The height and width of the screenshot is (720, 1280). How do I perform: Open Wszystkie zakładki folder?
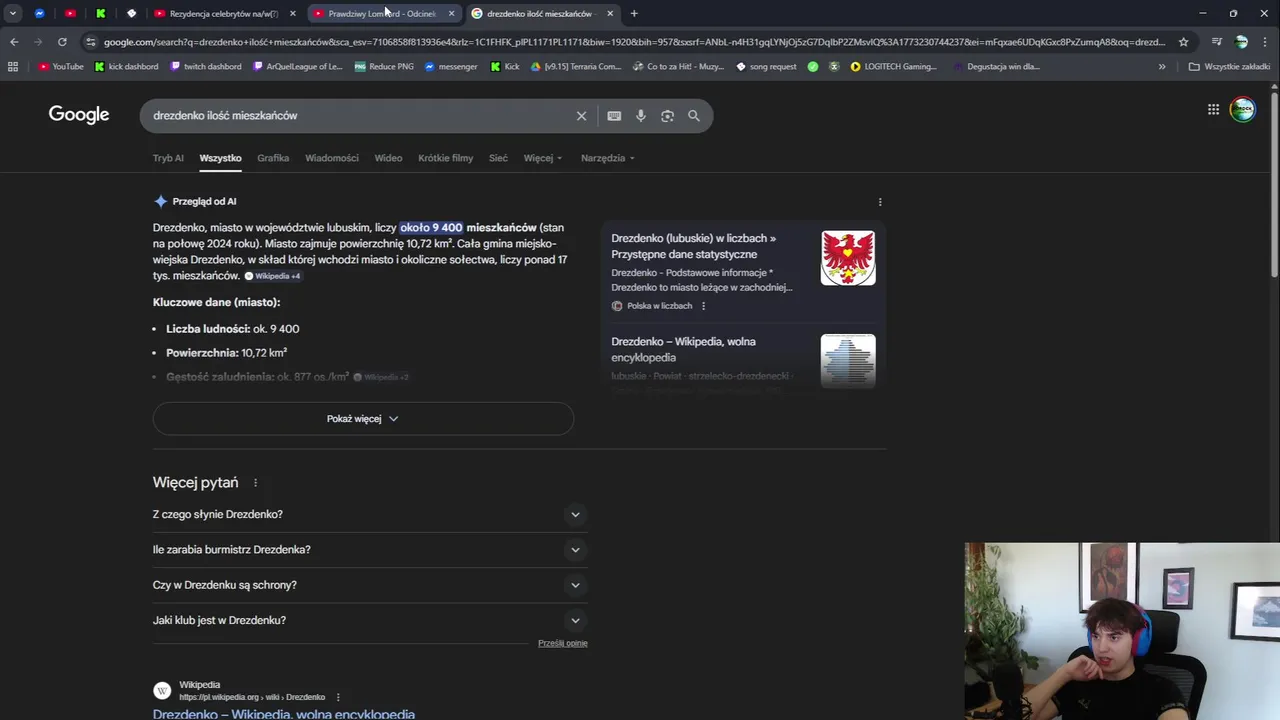[x=1229, y=66]
